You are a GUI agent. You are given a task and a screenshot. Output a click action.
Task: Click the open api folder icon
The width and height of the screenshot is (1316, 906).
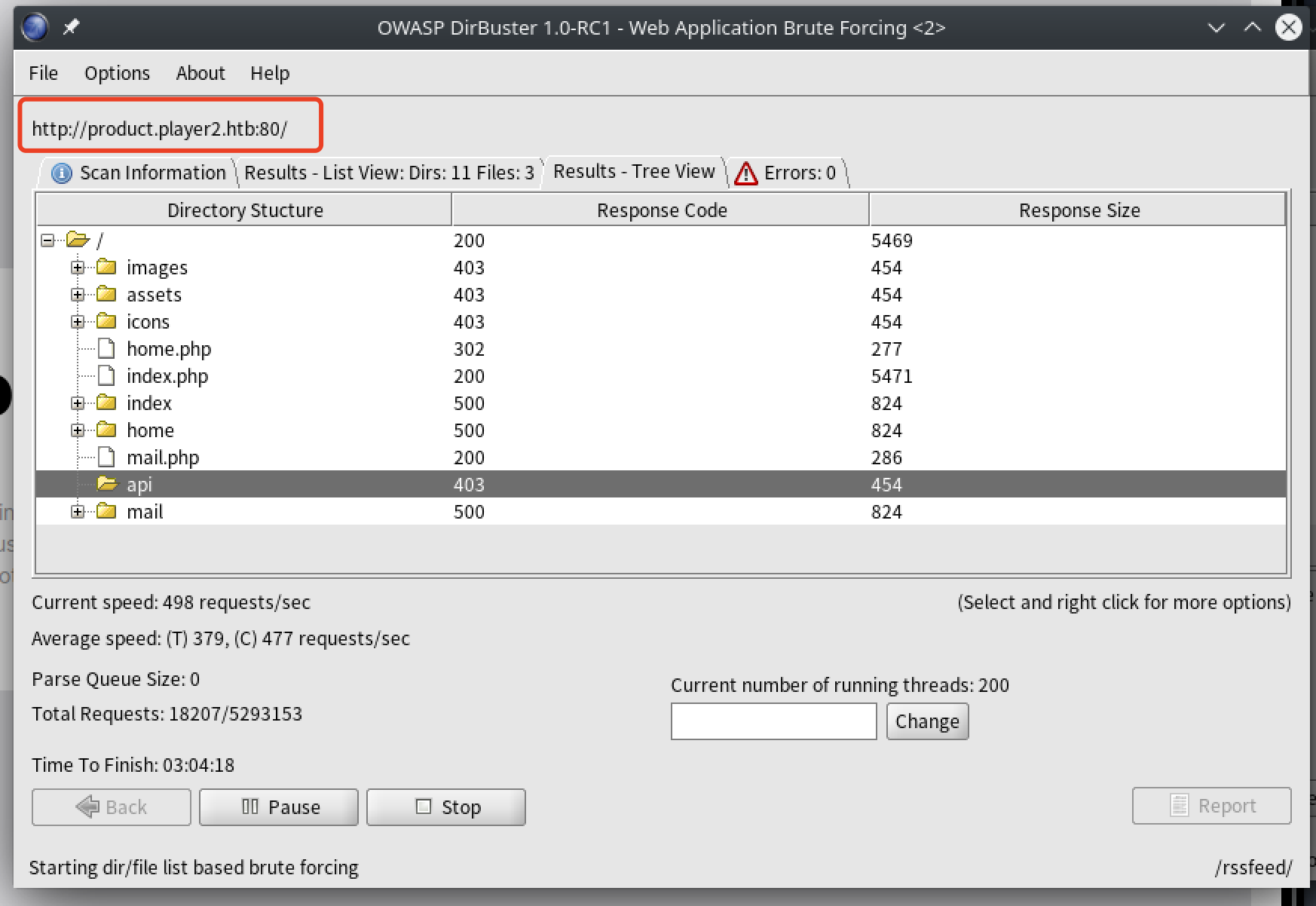108,483
